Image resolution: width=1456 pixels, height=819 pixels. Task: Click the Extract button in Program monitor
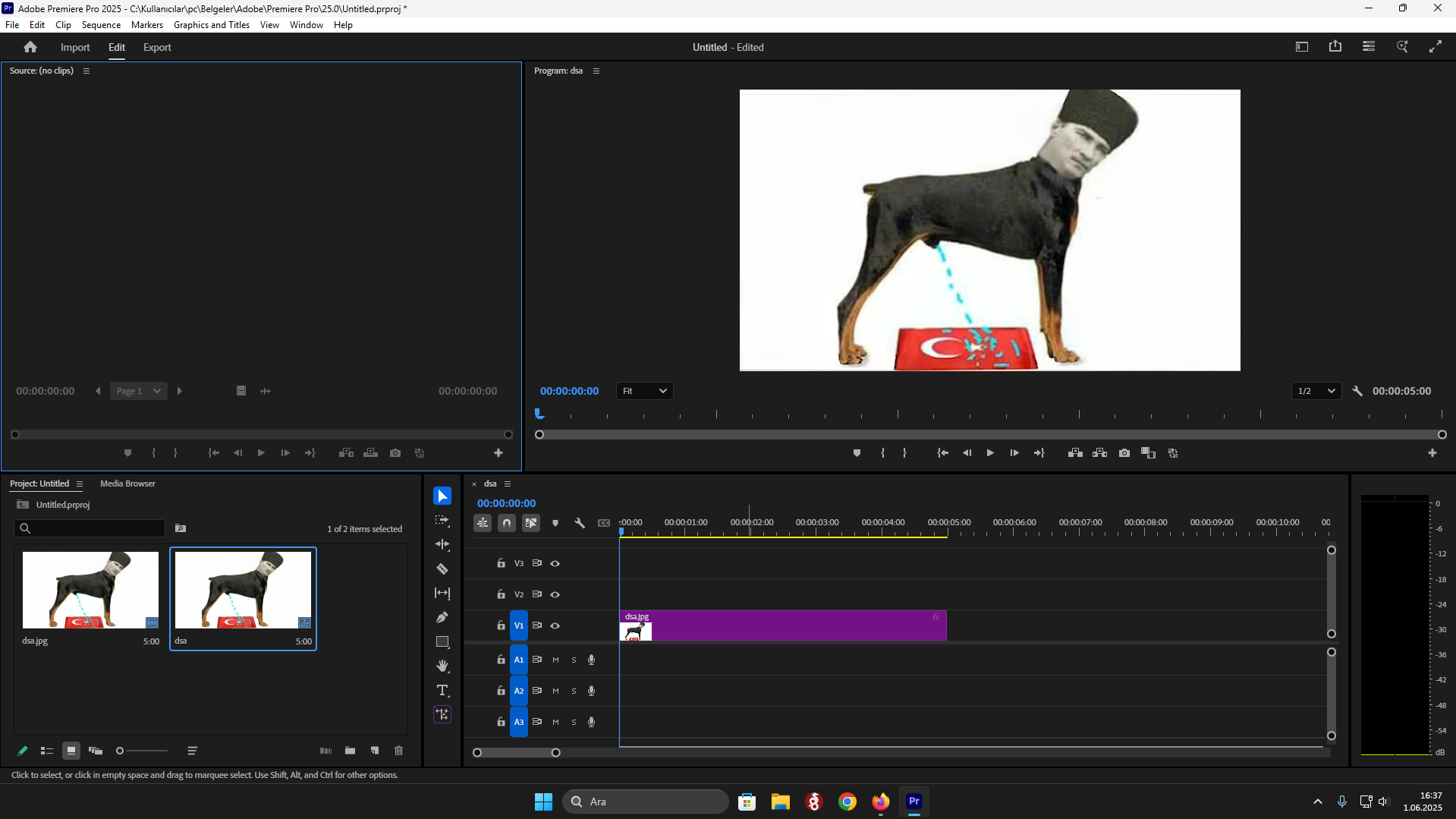click(1099, 453)
